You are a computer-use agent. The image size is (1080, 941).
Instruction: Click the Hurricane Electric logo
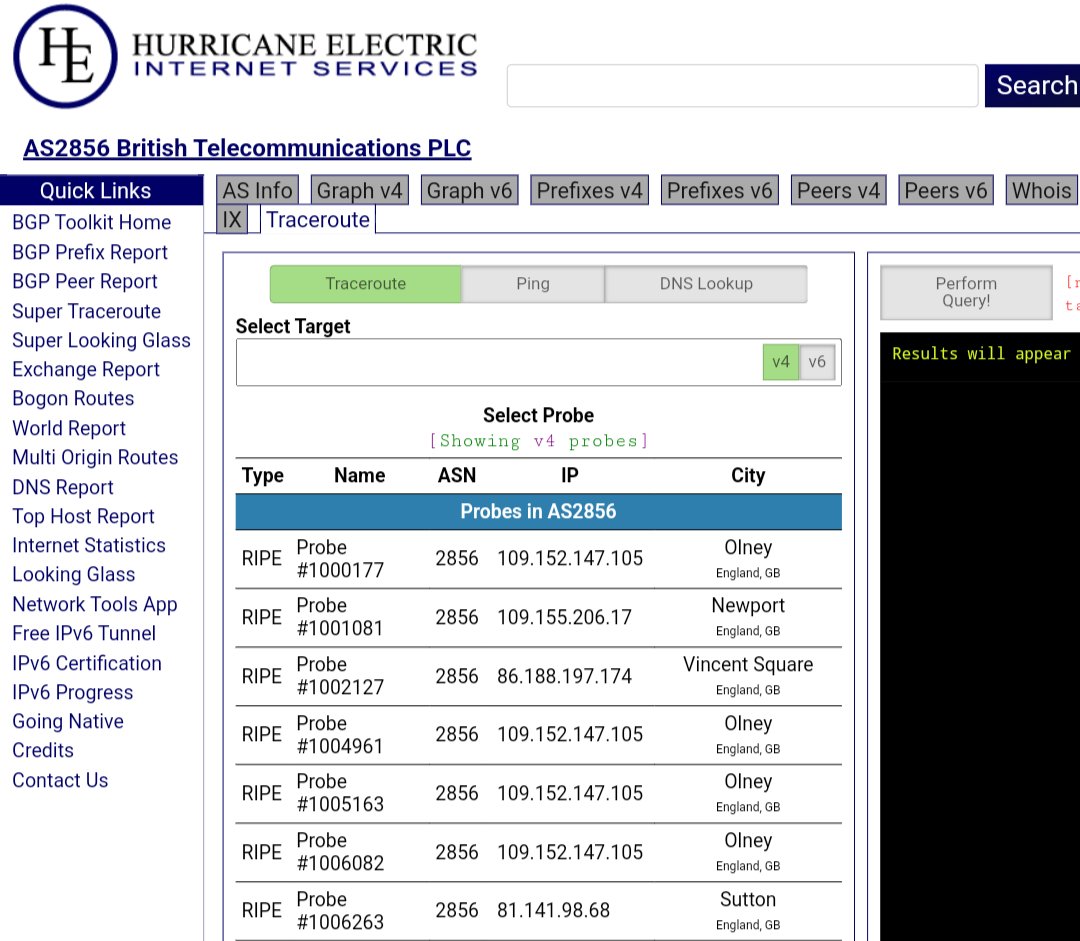coord(245,56)
